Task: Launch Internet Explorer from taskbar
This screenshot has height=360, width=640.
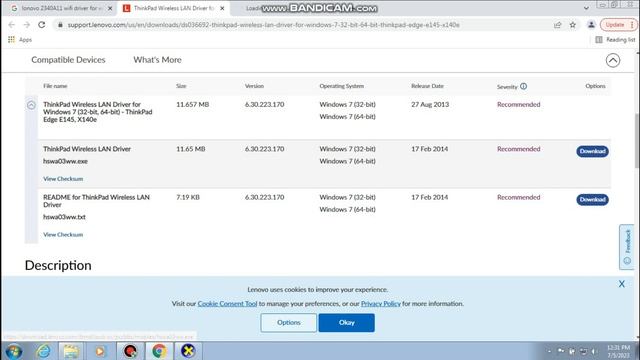Action: [x=43, y=351]
